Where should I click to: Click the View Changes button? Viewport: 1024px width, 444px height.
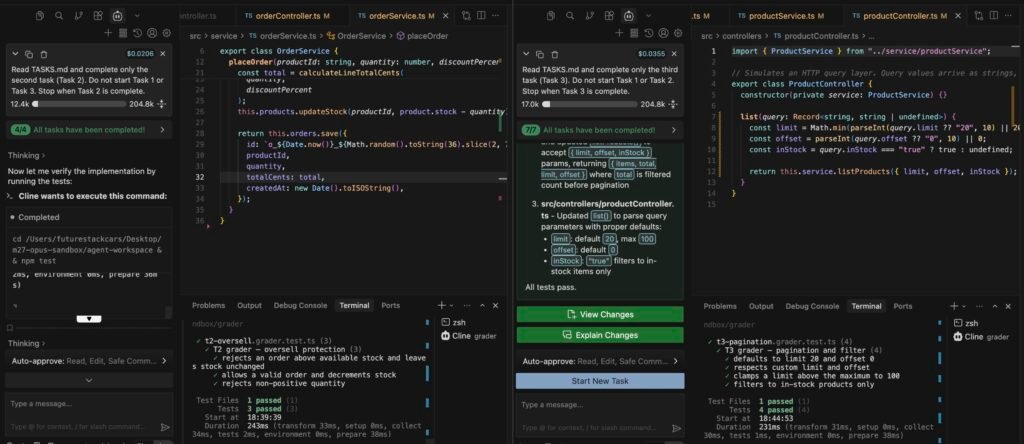coord(600,314)
